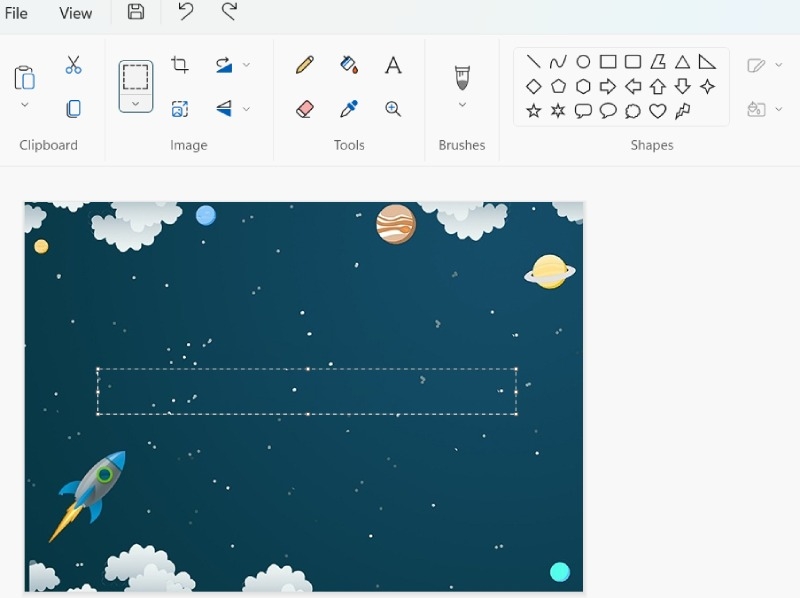Click the Flip icon
This screenshot has height=598, width=800.
click(x=224, y=109)
